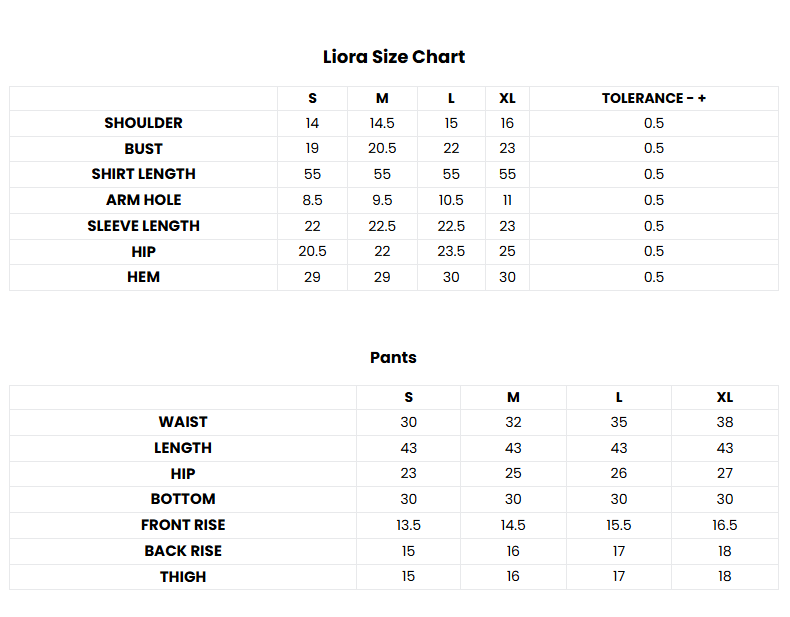Click the FRONT RISE row label
790x617 pixels.
(183, 525)
